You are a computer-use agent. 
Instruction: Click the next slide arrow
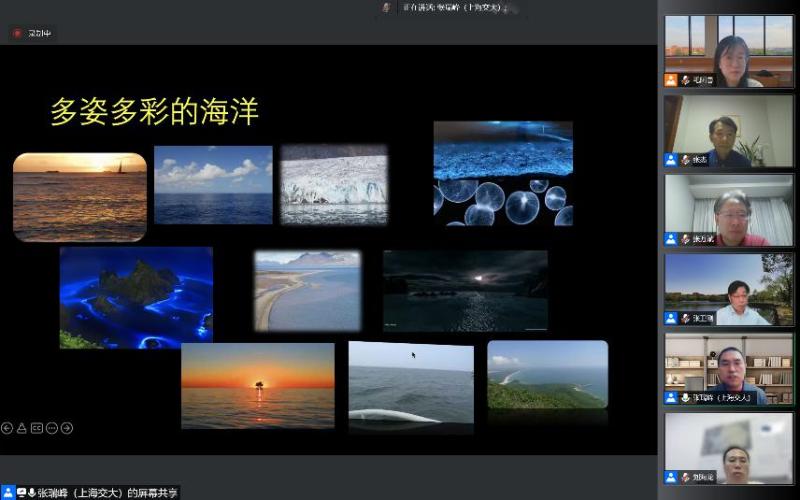67,428
